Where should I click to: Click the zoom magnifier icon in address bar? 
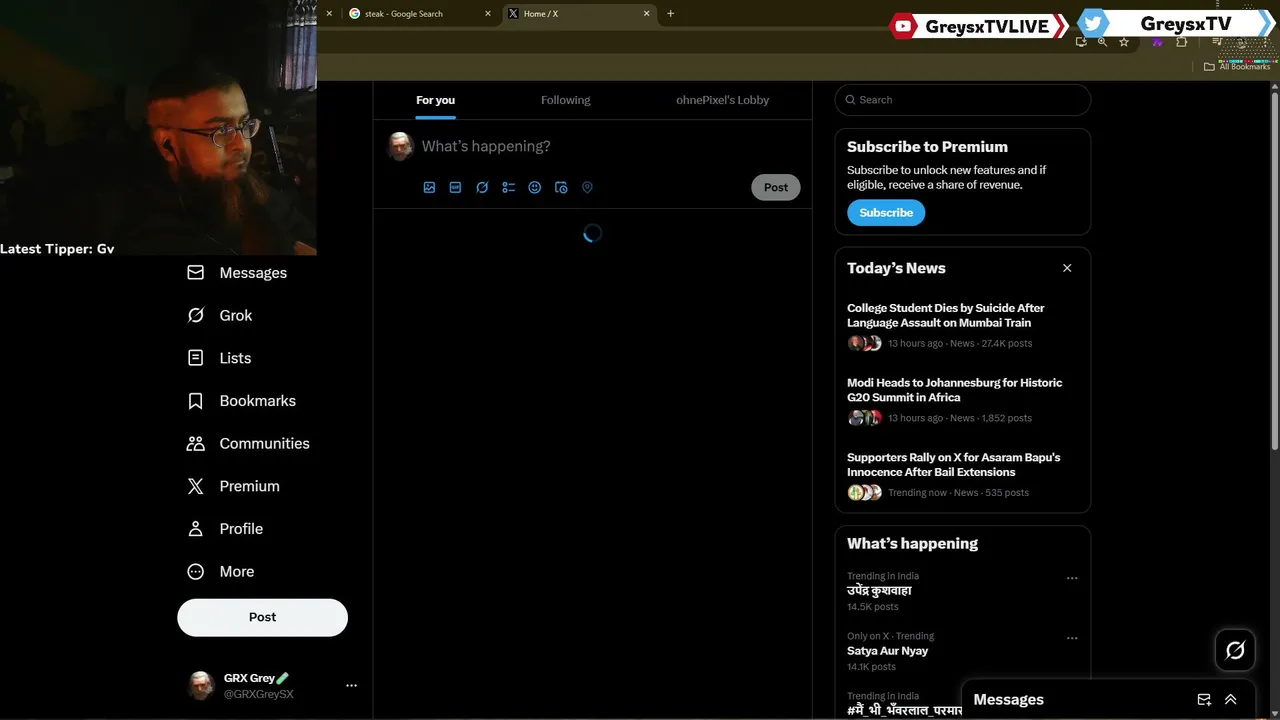pos(1102,42)
